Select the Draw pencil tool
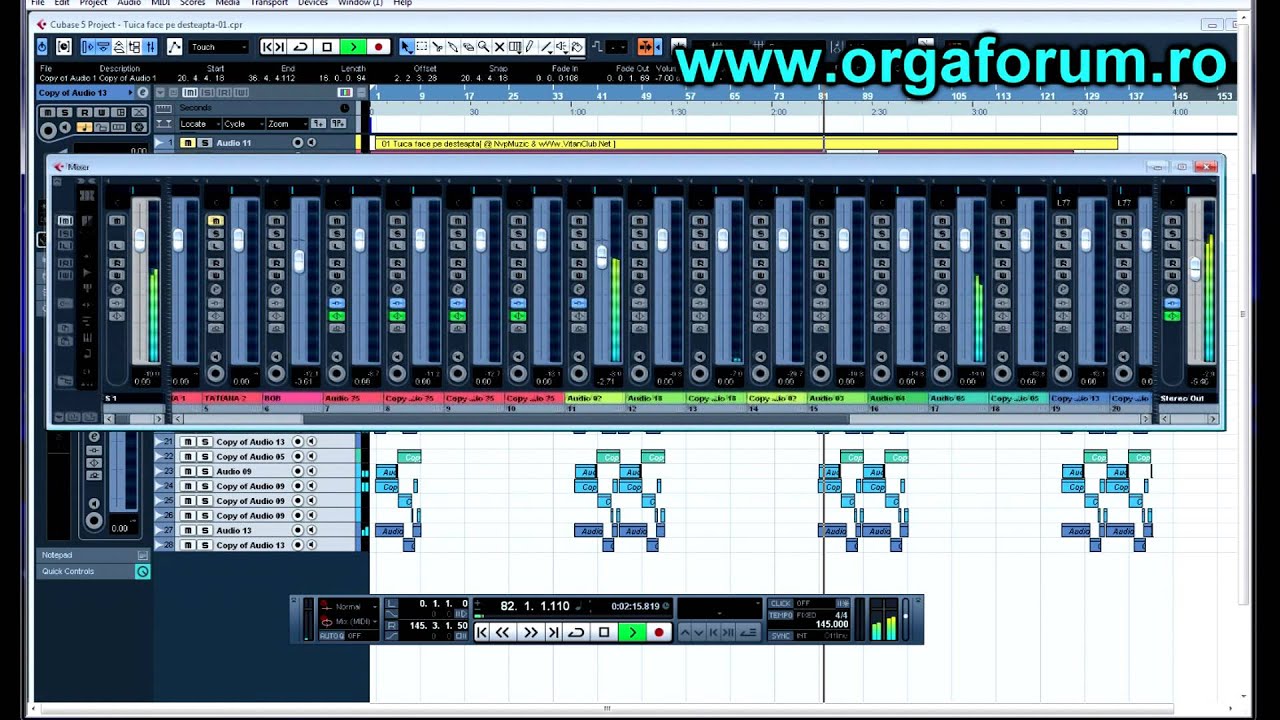Image resolution: width=1280 pixels, height=720 pixels. click(x=530, y=47)
